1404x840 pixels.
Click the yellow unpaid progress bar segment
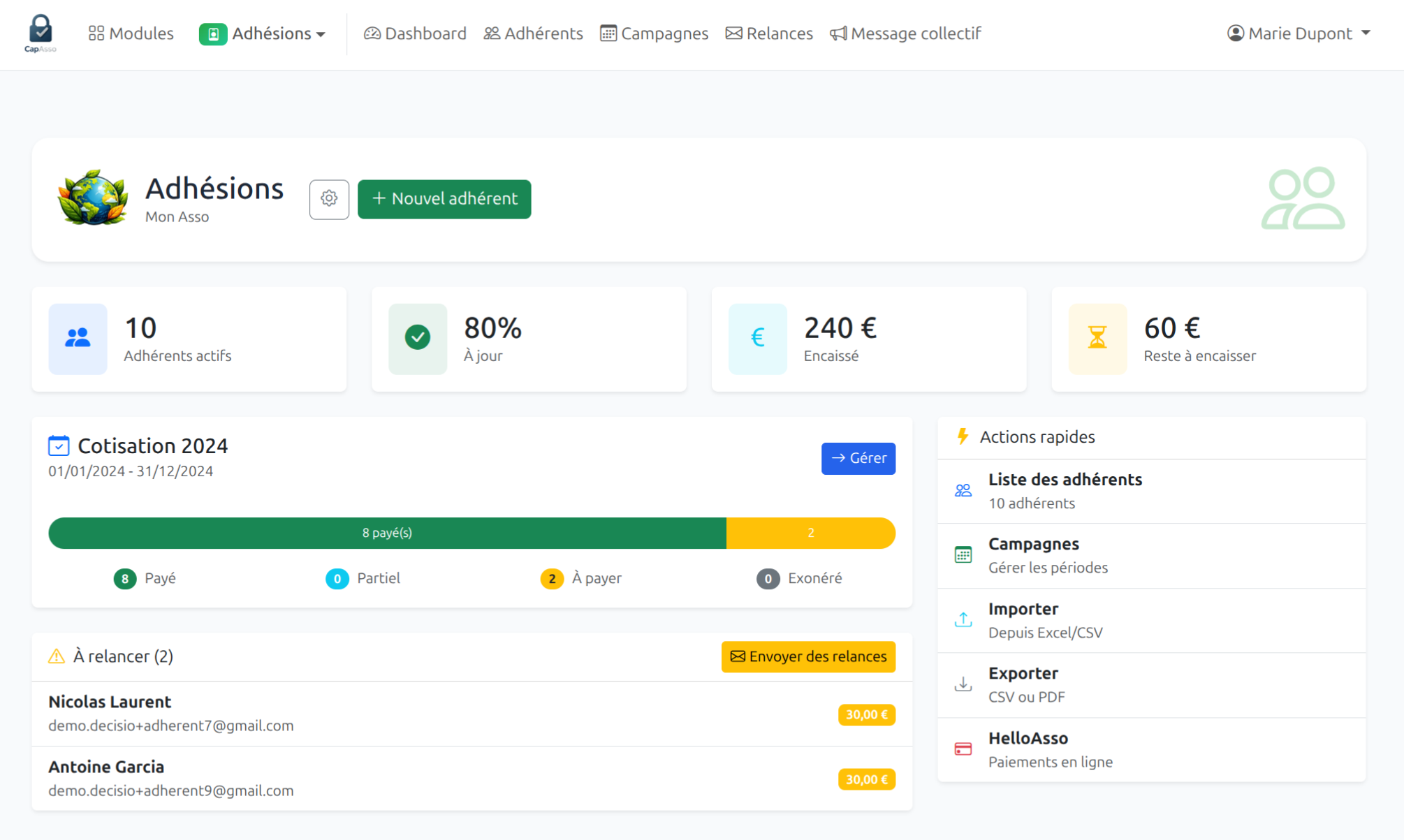(810, 533)
